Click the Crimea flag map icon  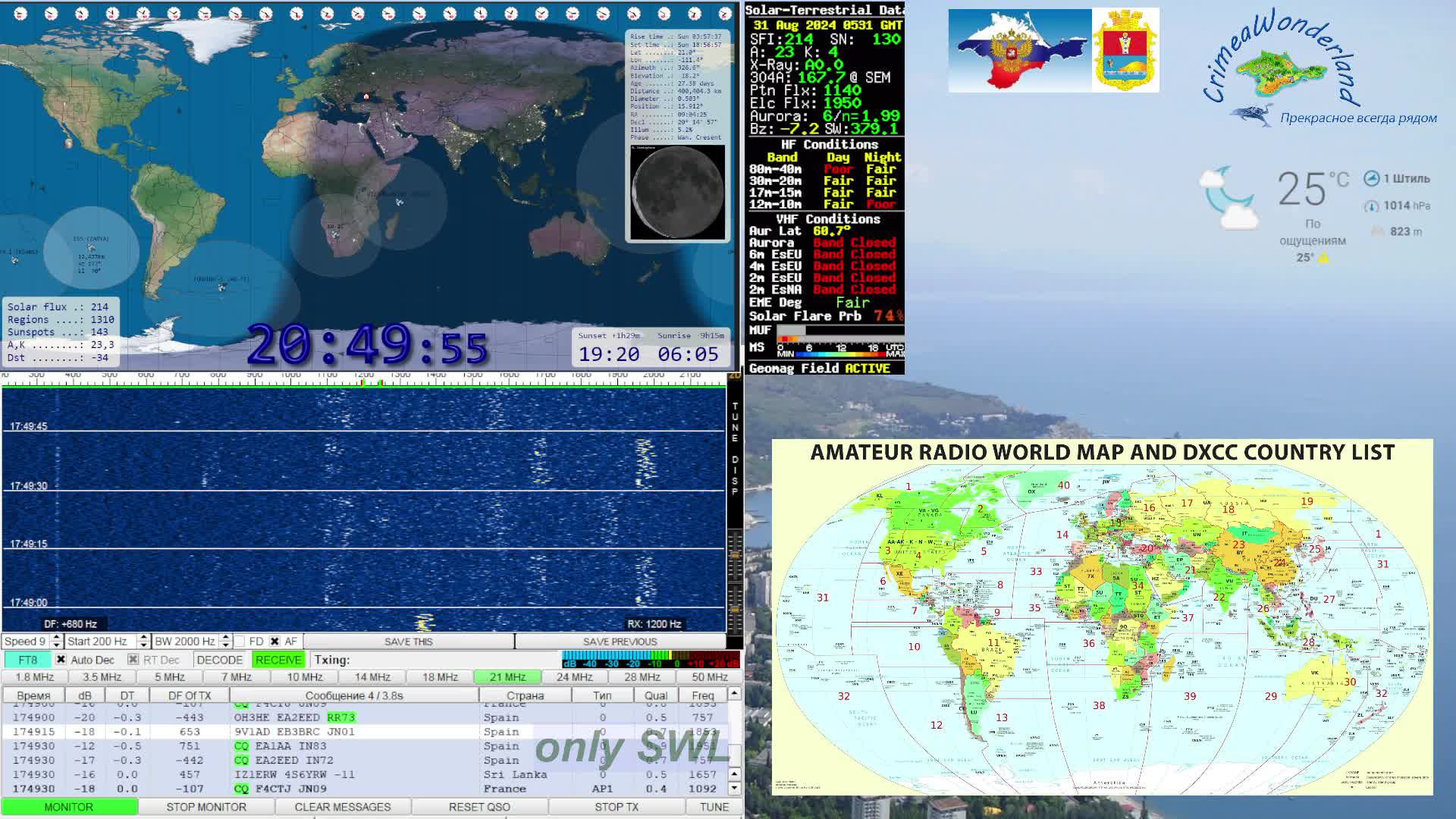1019,51
